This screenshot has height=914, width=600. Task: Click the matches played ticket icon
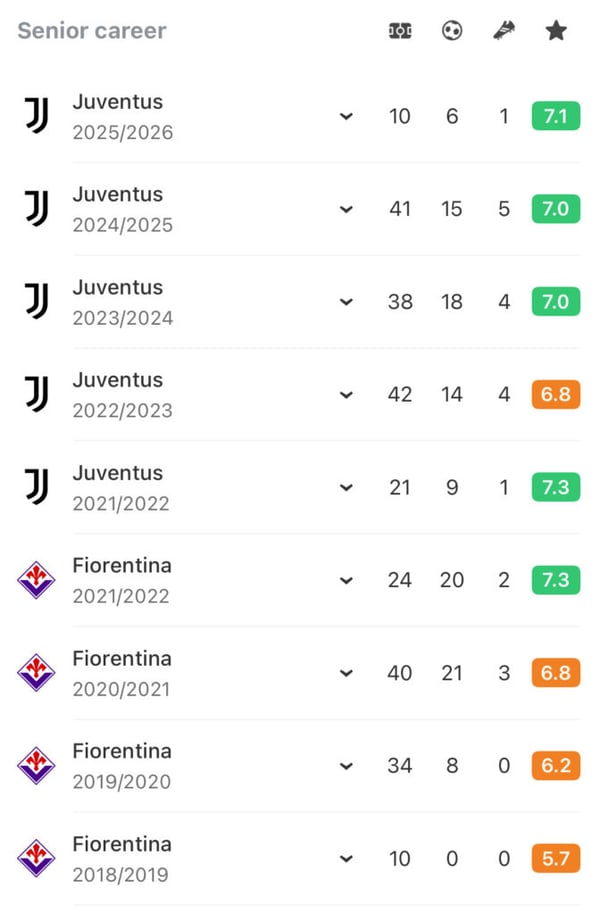400,31
